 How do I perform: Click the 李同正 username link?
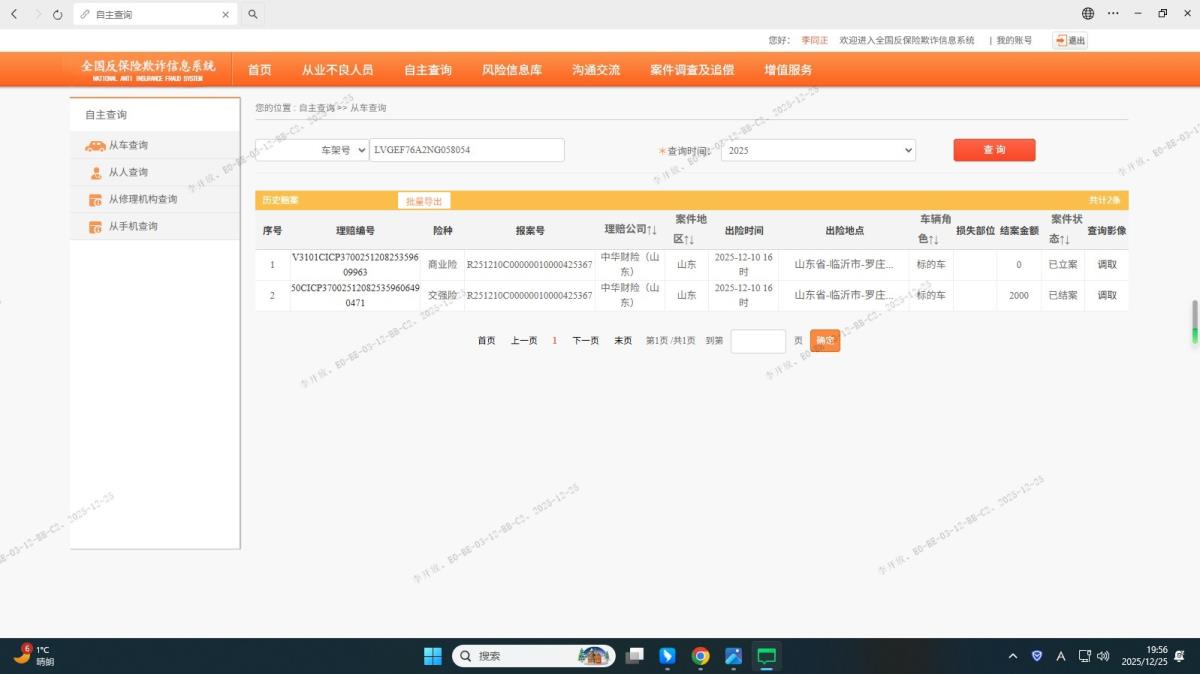(814, 40)
